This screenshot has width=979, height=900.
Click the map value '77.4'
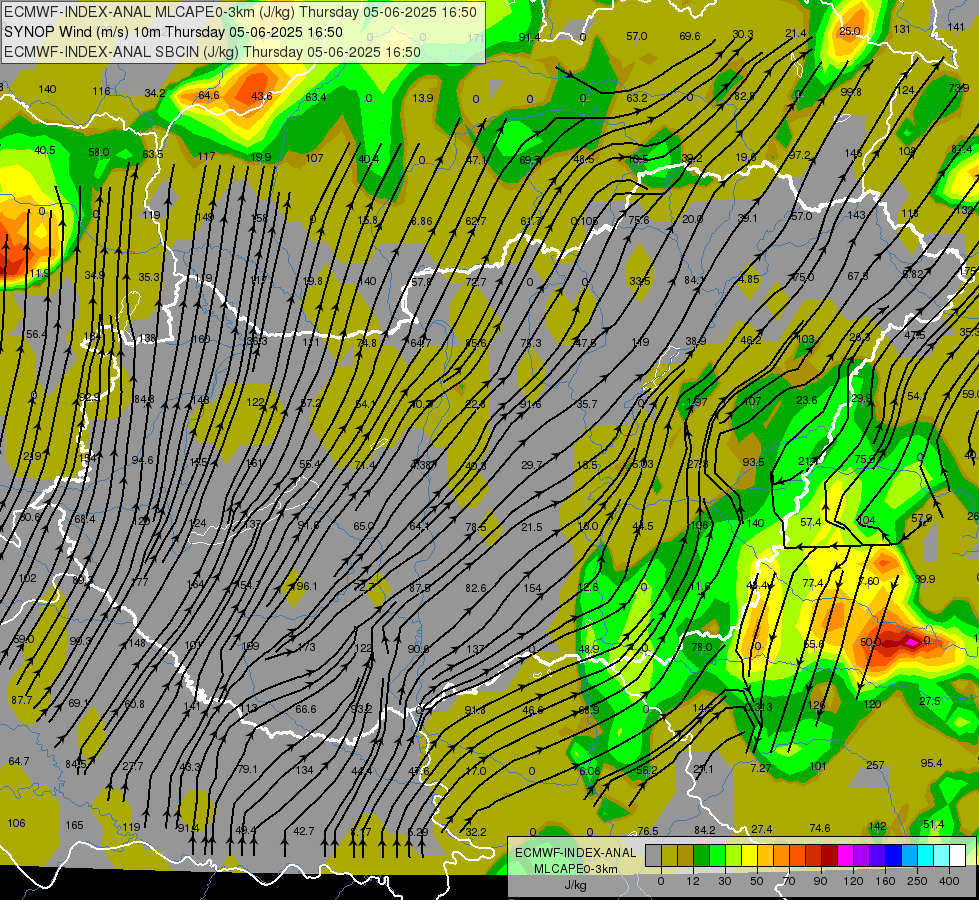813,583
